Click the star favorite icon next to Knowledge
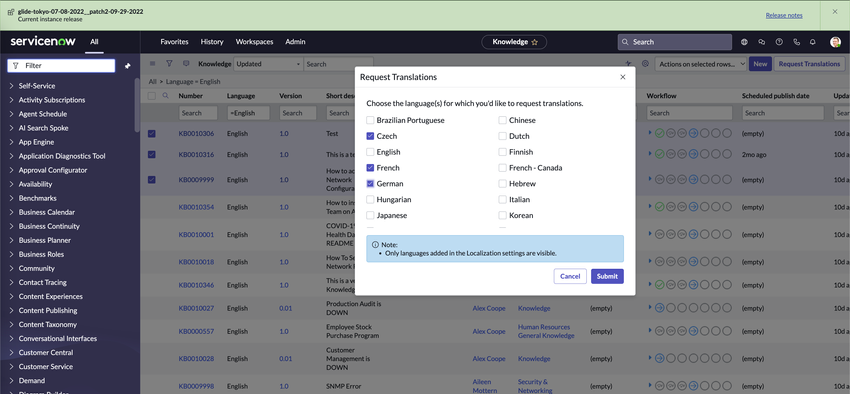The width and height of the screenshot is (850, 394). pos(535,42)
